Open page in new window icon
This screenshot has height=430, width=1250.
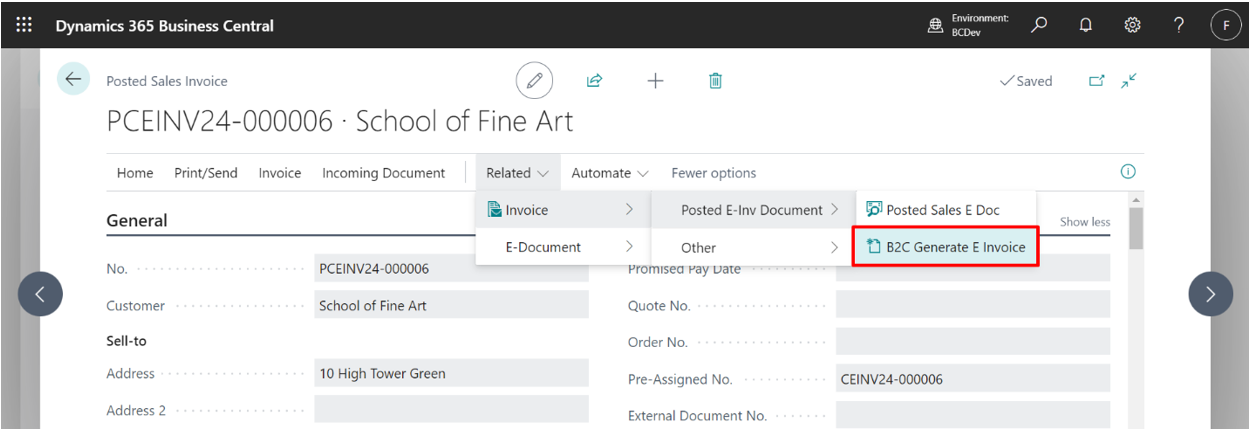tap(1096, 81)
